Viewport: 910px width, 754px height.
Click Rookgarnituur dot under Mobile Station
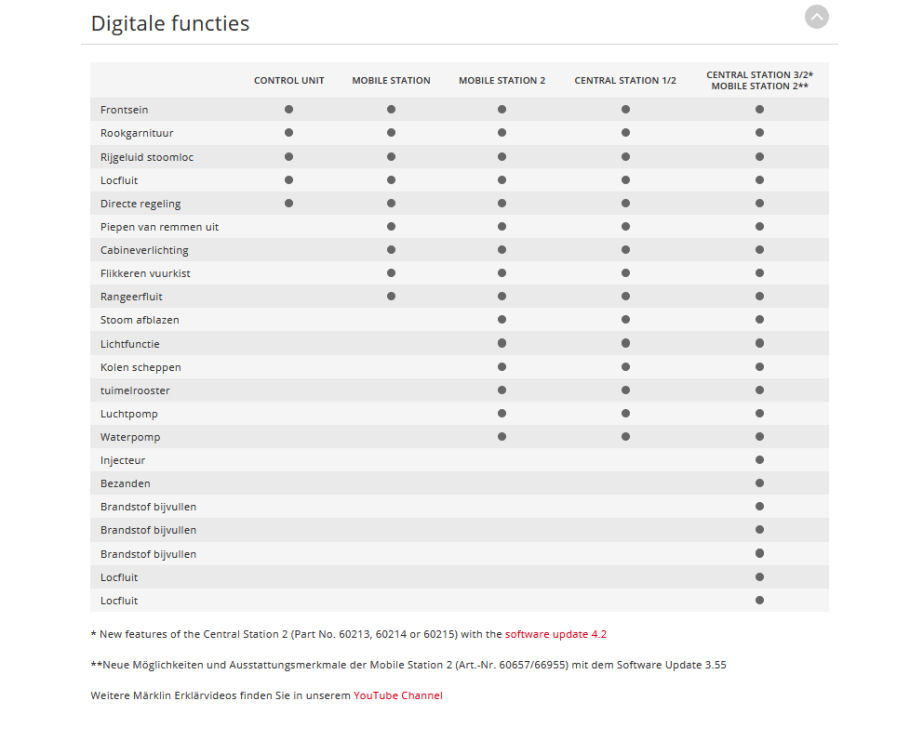pos(391,132)
